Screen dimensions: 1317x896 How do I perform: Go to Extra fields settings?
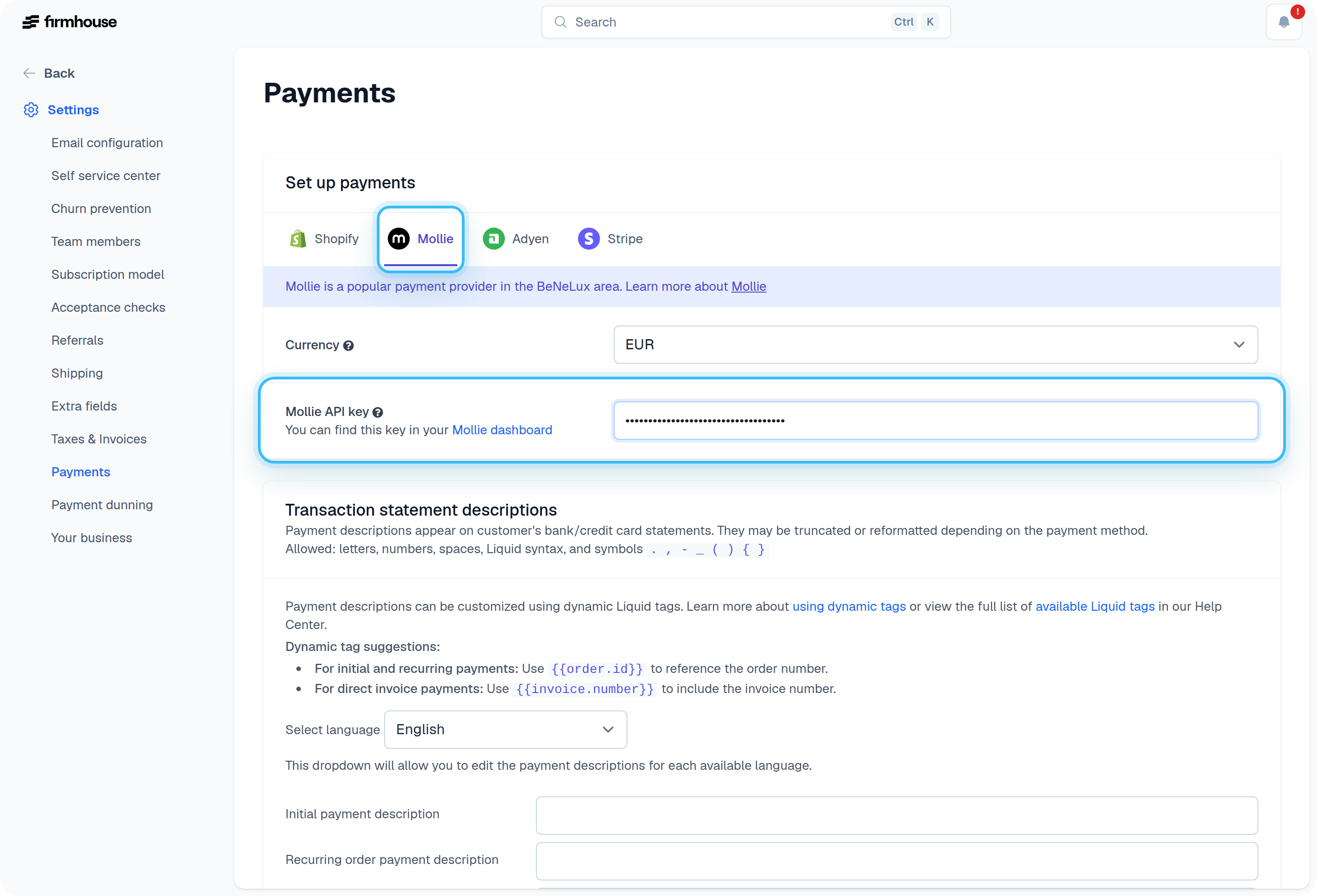coord(84,406)
